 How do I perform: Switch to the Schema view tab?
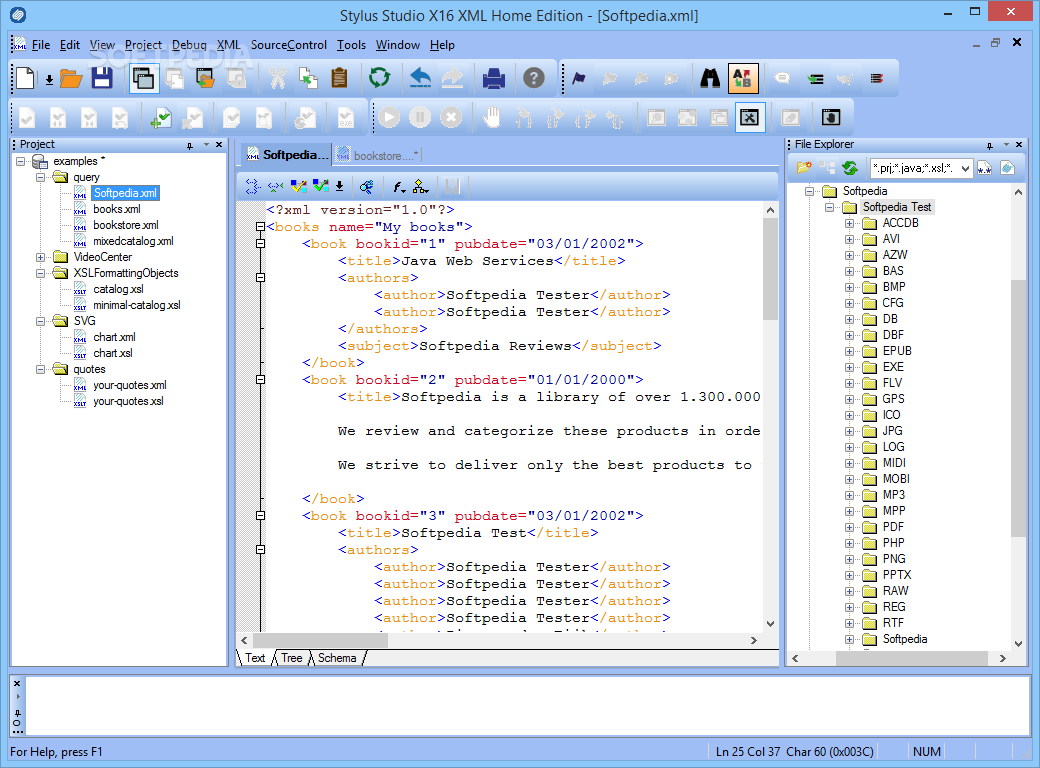click(337, 658)
